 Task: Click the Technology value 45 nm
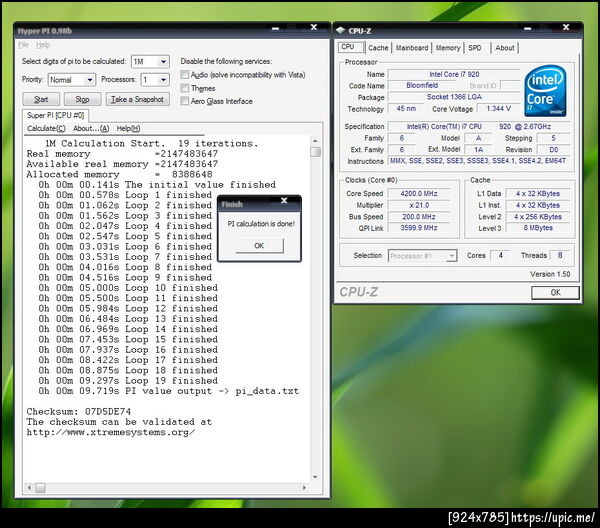(x=406, y=109)
